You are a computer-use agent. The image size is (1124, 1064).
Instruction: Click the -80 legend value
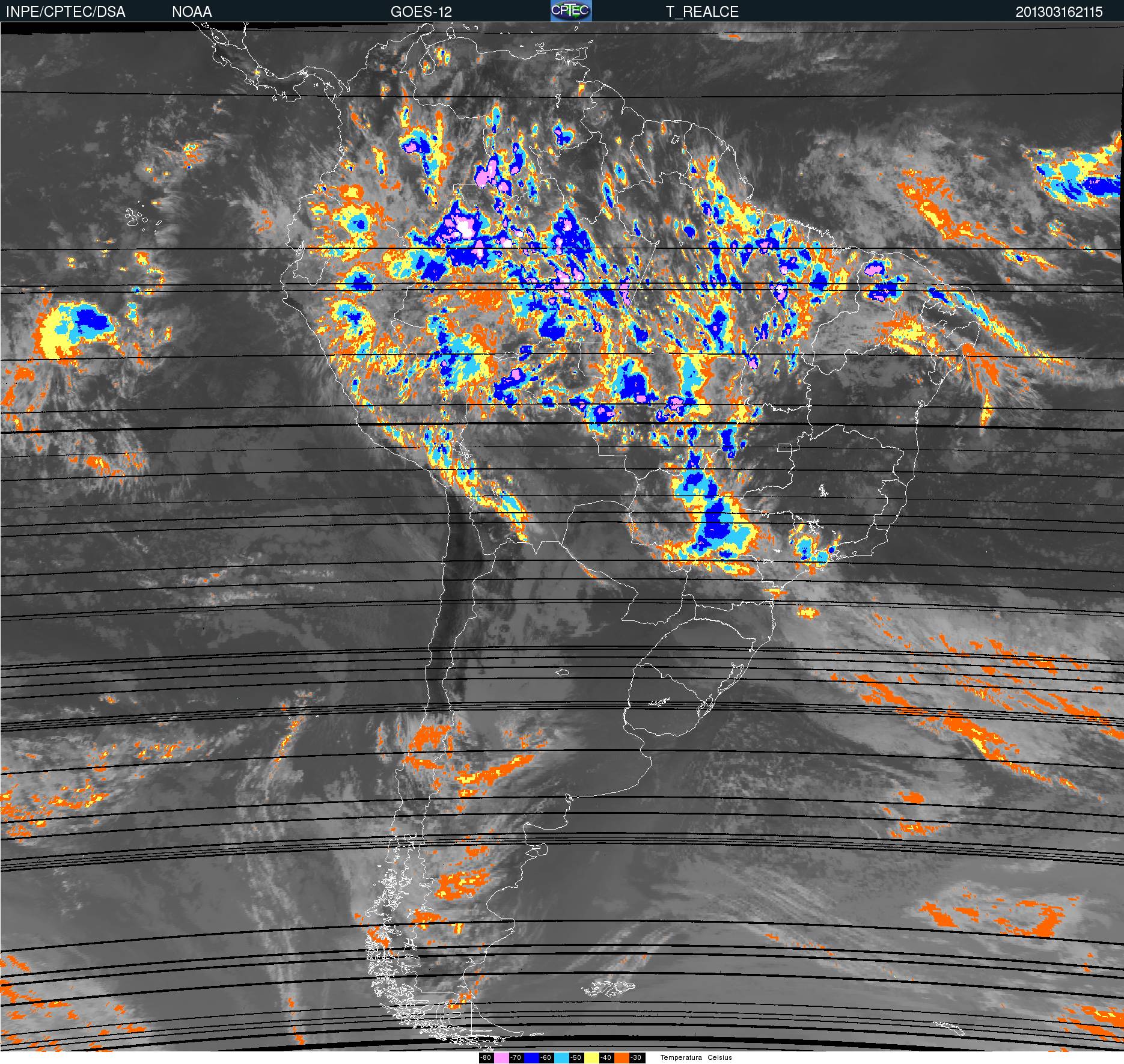486,1058
